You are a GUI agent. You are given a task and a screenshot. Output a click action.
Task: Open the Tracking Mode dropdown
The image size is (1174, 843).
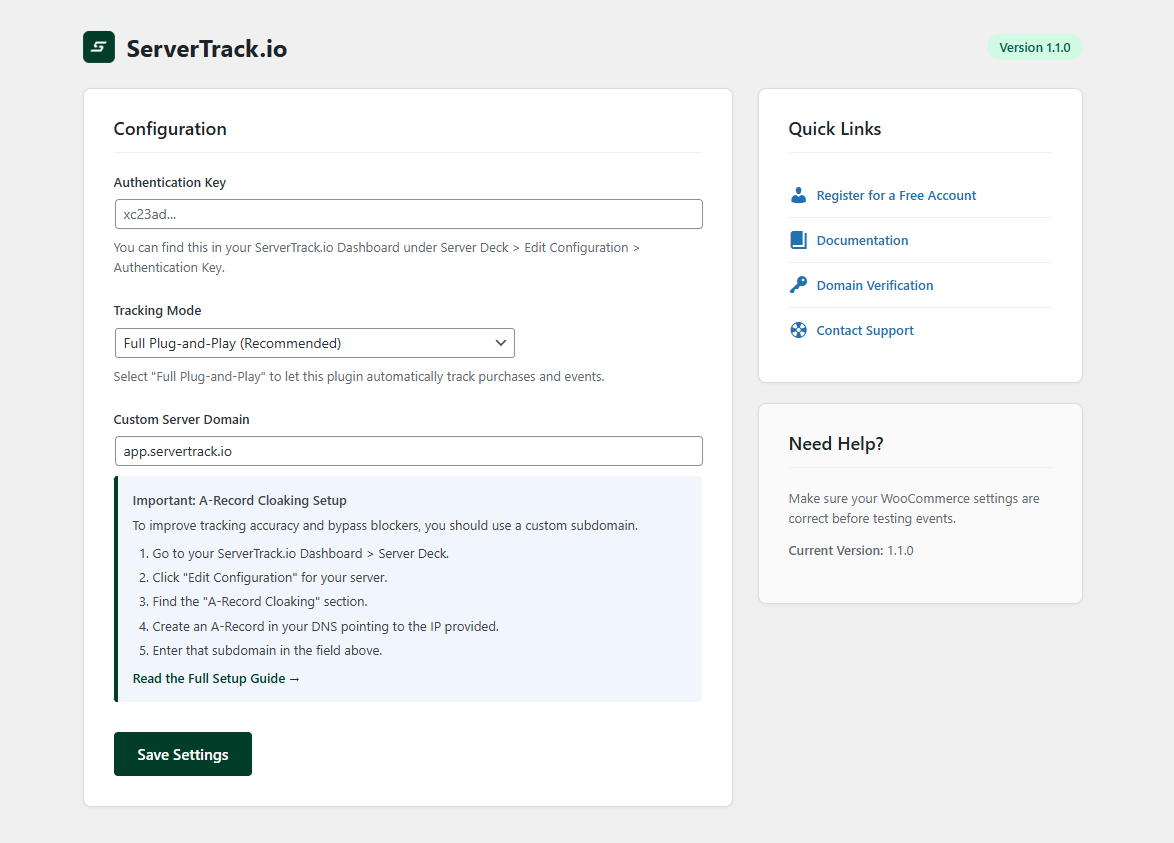click(x=314, y=343)
